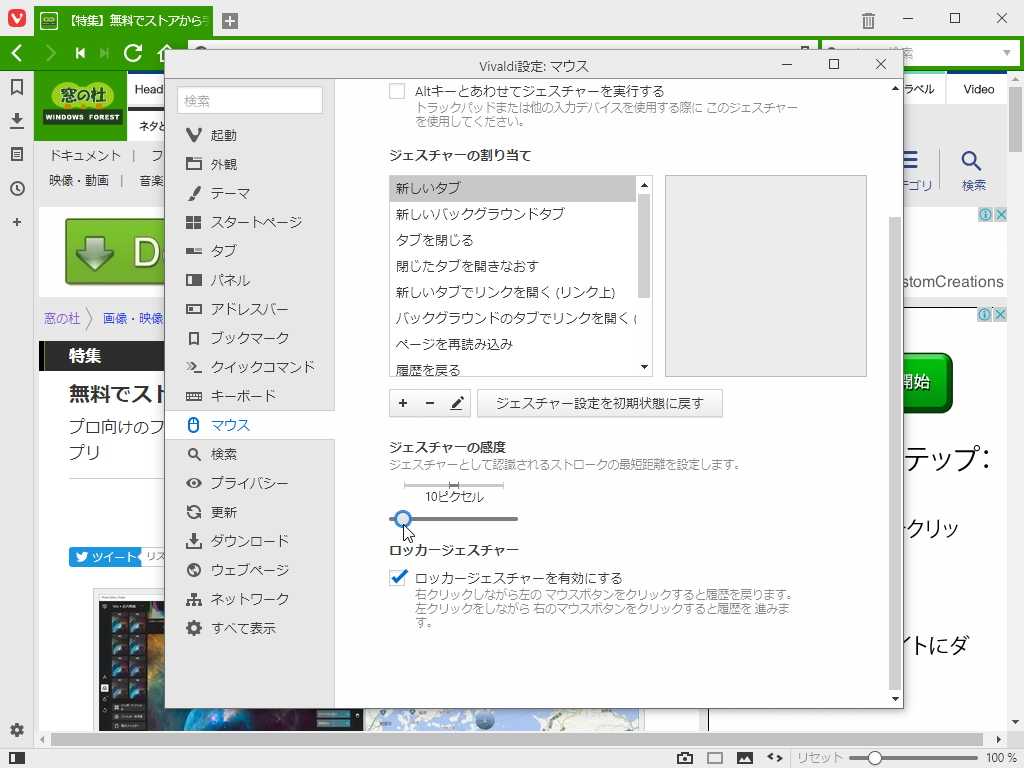
Task: Open browser settings gear at bottom left
Action: point(17,730)
